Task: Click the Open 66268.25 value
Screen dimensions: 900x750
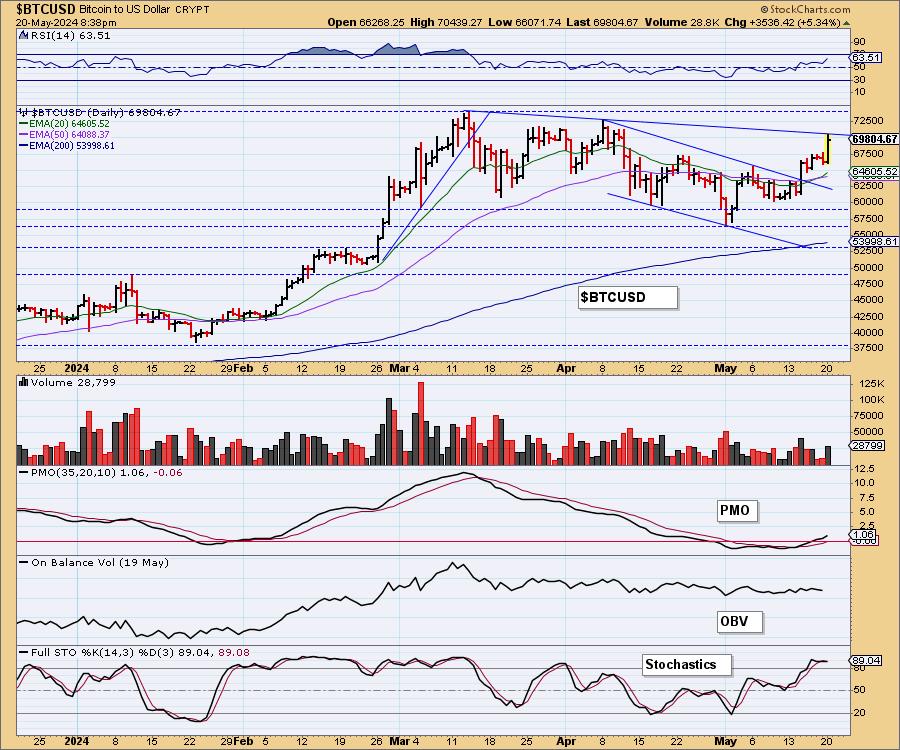Action: 366,22
